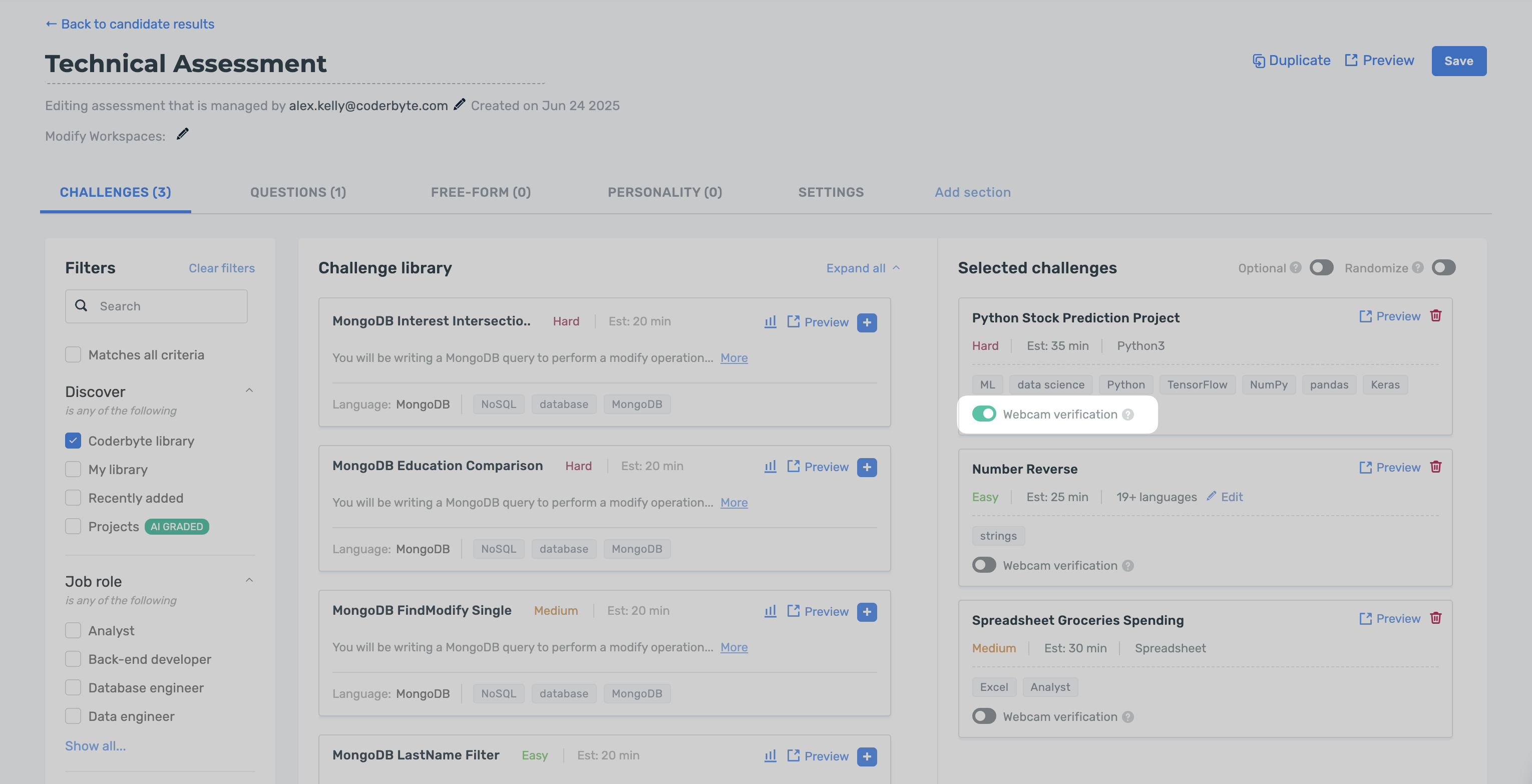Viewport: 1532px width, 784px height.
Task: Add MongoDB FindModify Single using plus icon
Action: pyautogui.click(x=867, y=611)
